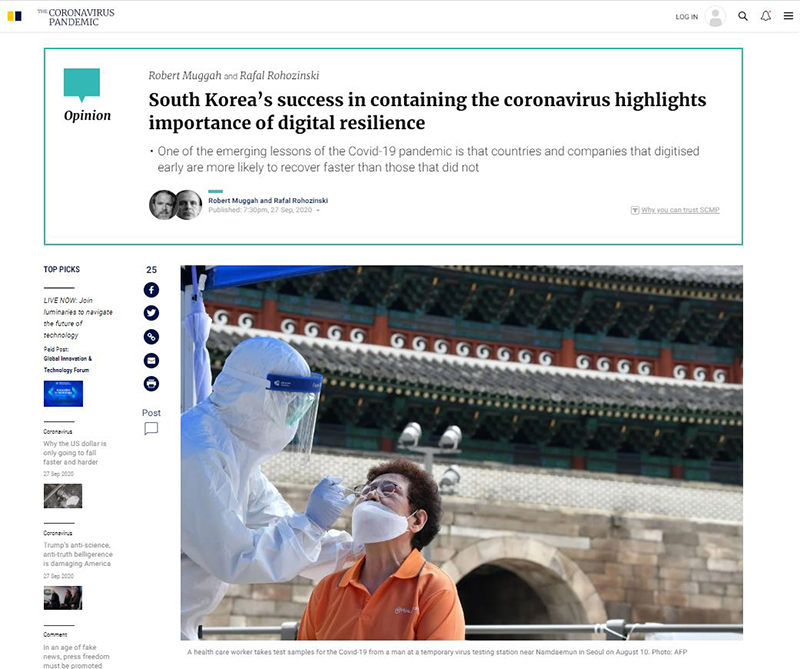The width and height of the screenshot is (800, 669).
Task: Open the search magnifier icon
Action: point(743,16)
